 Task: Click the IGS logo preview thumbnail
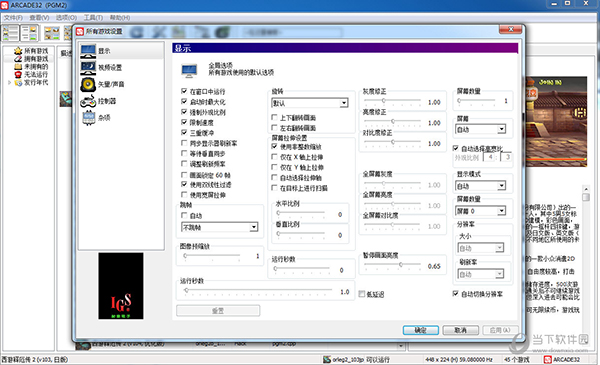point(121,286)
